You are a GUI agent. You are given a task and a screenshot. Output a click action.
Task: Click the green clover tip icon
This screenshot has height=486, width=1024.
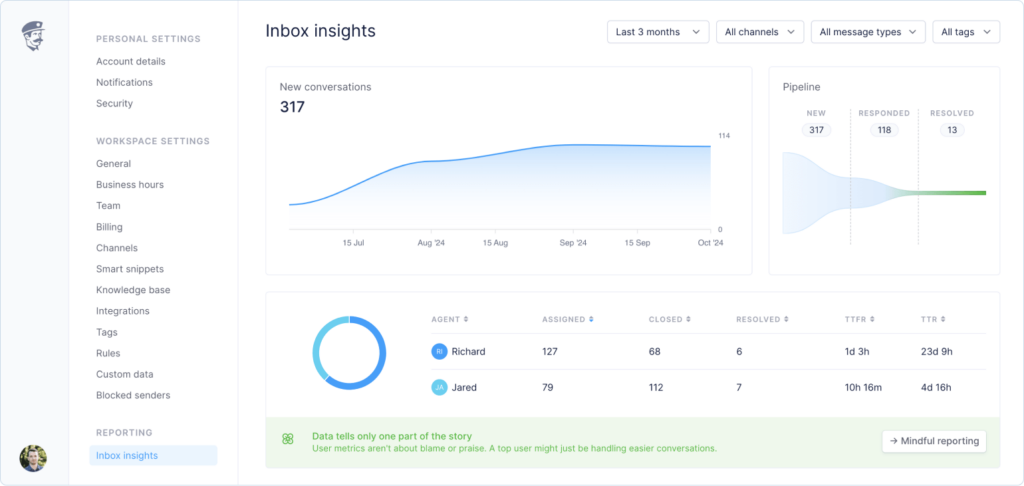point(288,439)
